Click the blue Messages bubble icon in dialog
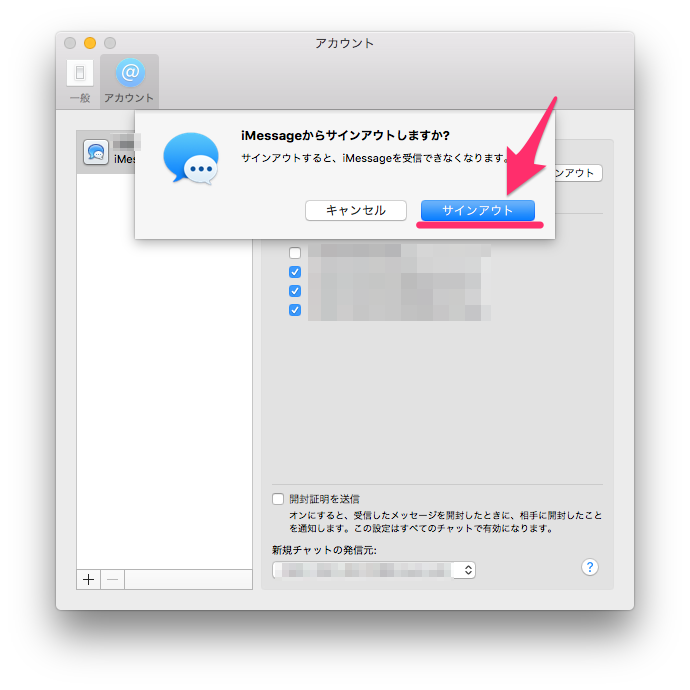This screenshot has width=690, height=690. (191, 160)
